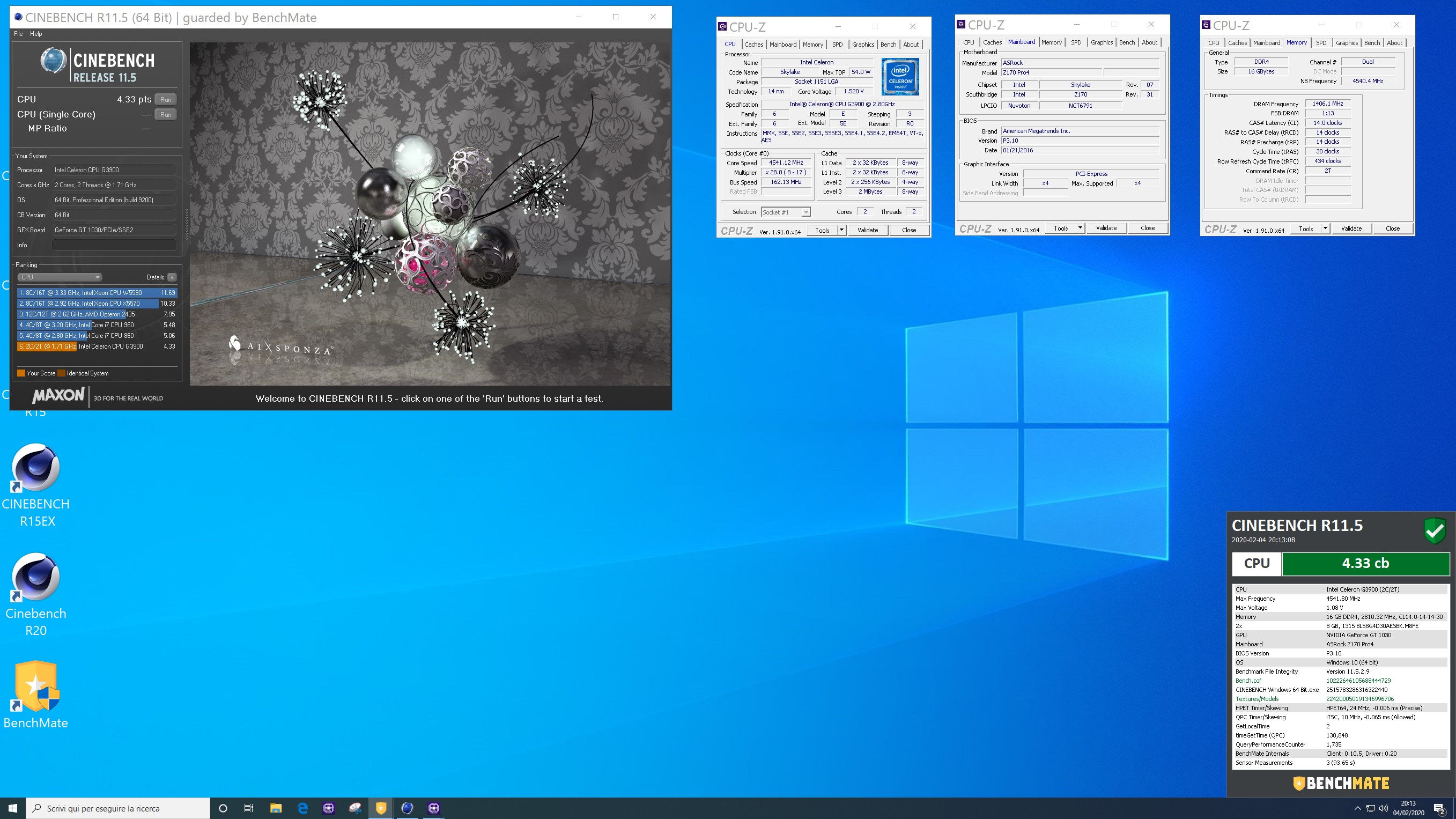This screenshot has height=819, width=1456.
Task: Open About tab in Memory CPU-Z window
Action: [x=1394, y=43]
